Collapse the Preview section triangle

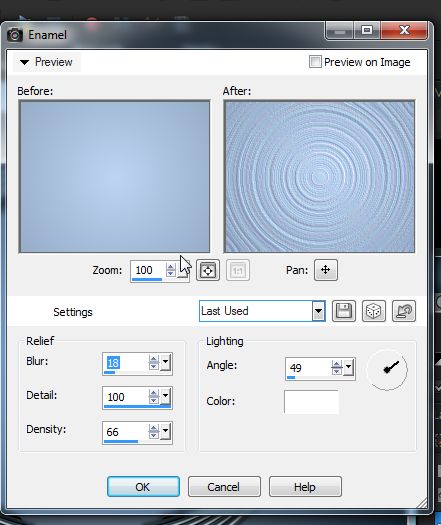pyautogui.click(x=24, y=62)
